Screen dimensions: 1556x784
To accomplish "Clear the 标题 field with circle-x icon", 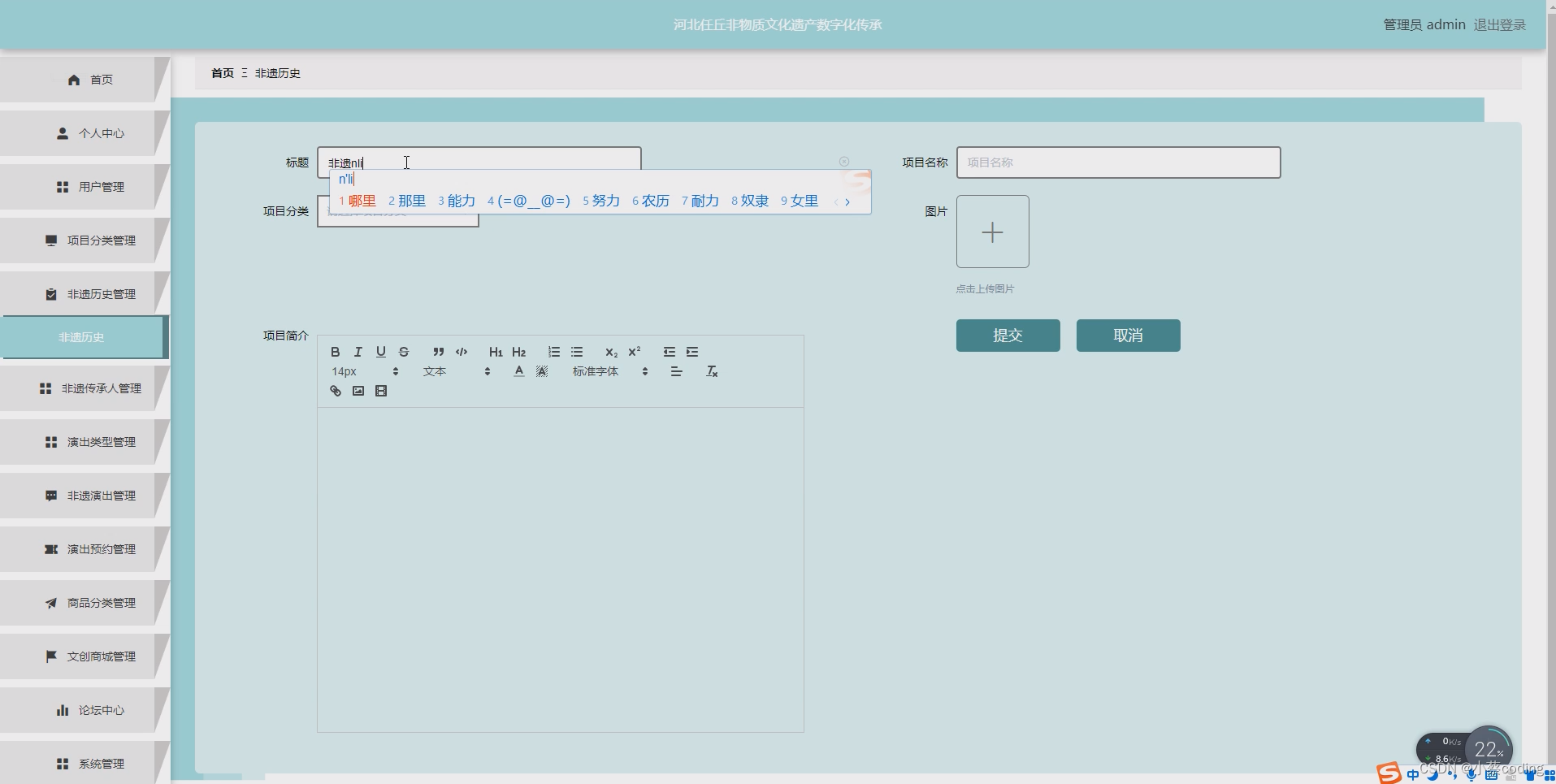I will click(844, 162).
